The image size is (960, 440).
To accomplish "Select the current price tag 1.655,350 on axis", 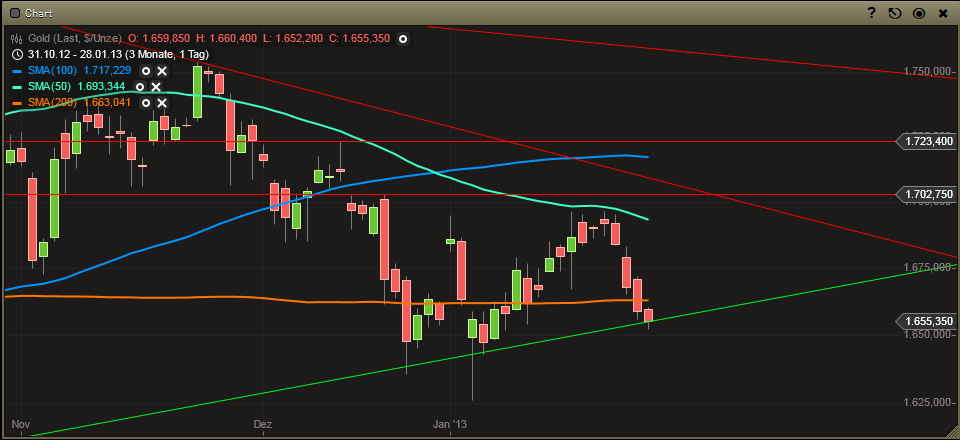I will click(926, 321).
